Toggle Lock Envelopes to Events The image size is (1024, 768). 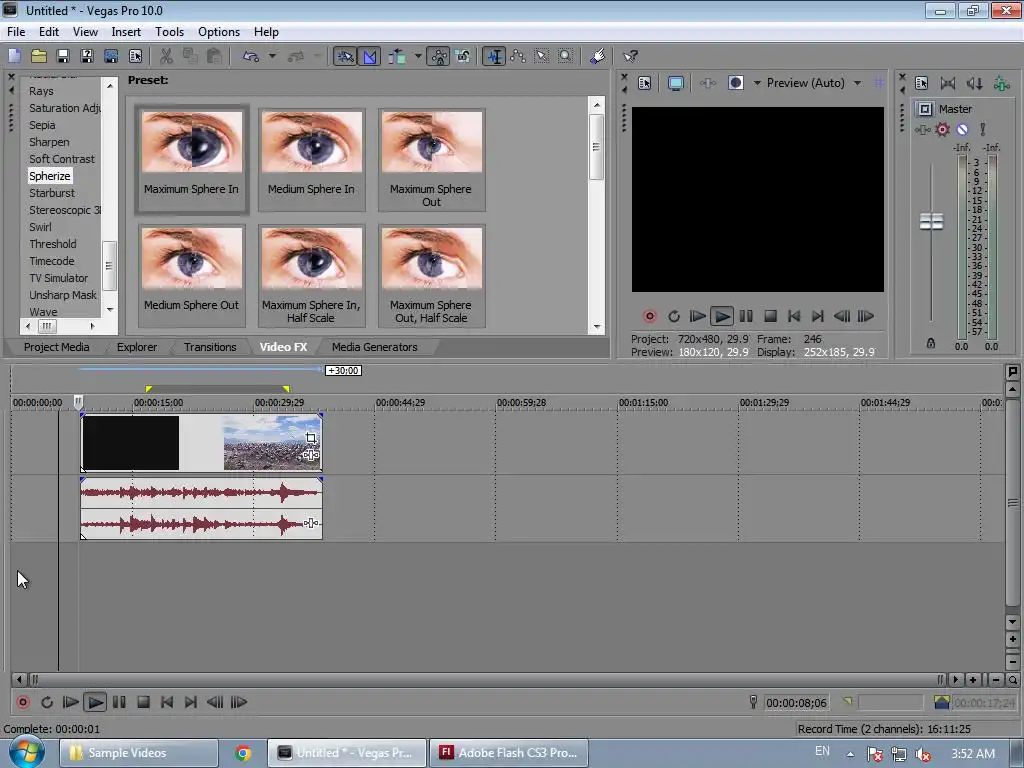(438, 57)
